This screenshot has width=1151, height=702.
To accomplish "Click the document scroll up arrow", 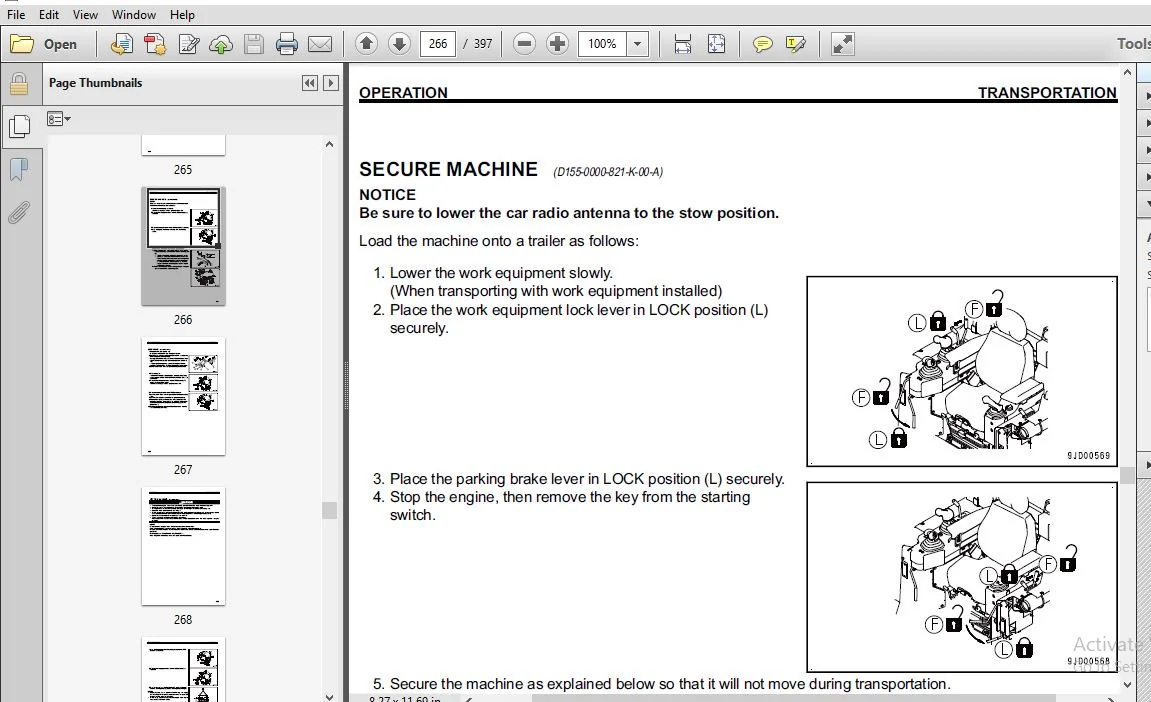I will (x=1128, y=72).
